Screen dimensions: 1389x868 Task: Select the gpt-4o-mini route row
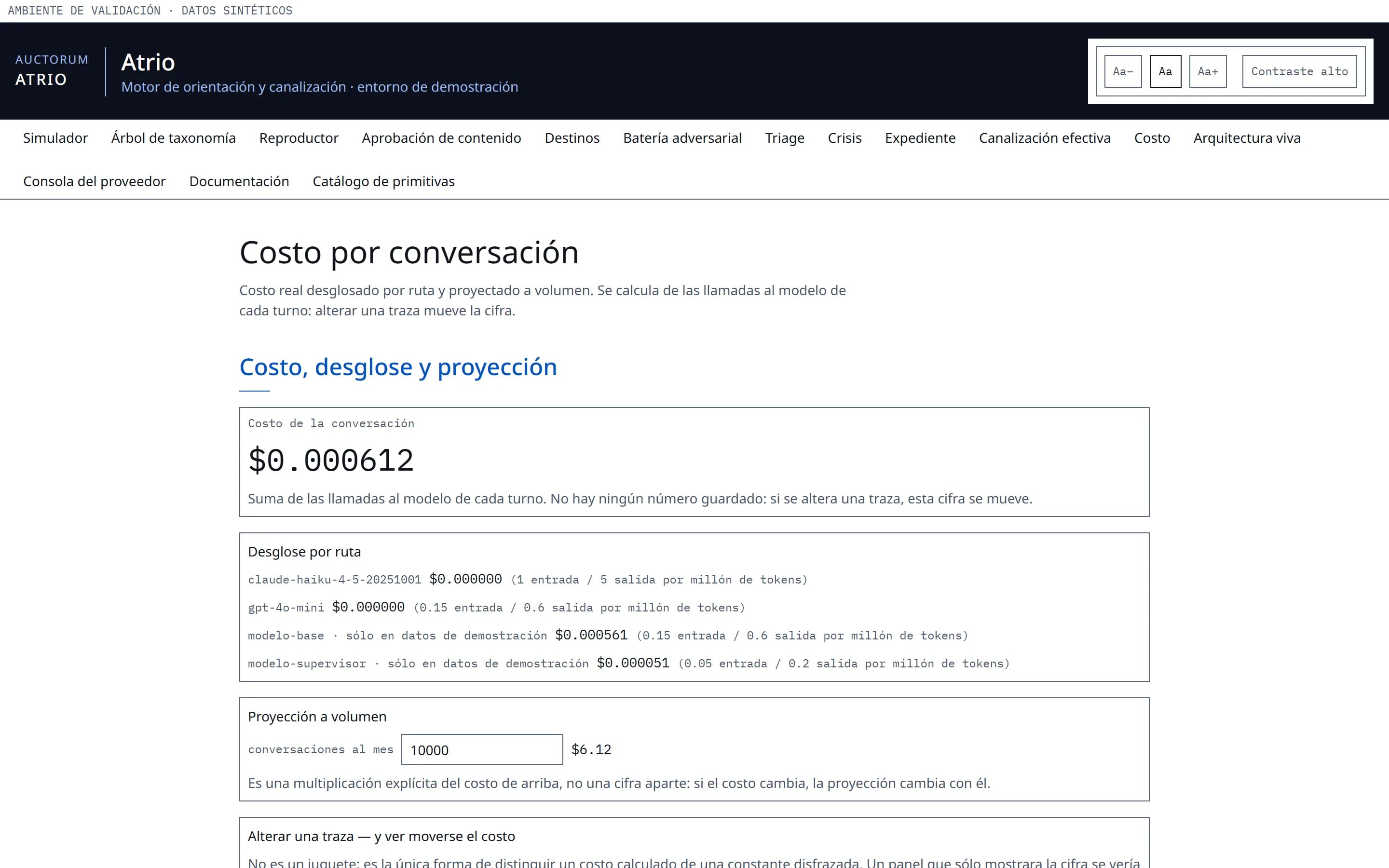tap(496, 608)
